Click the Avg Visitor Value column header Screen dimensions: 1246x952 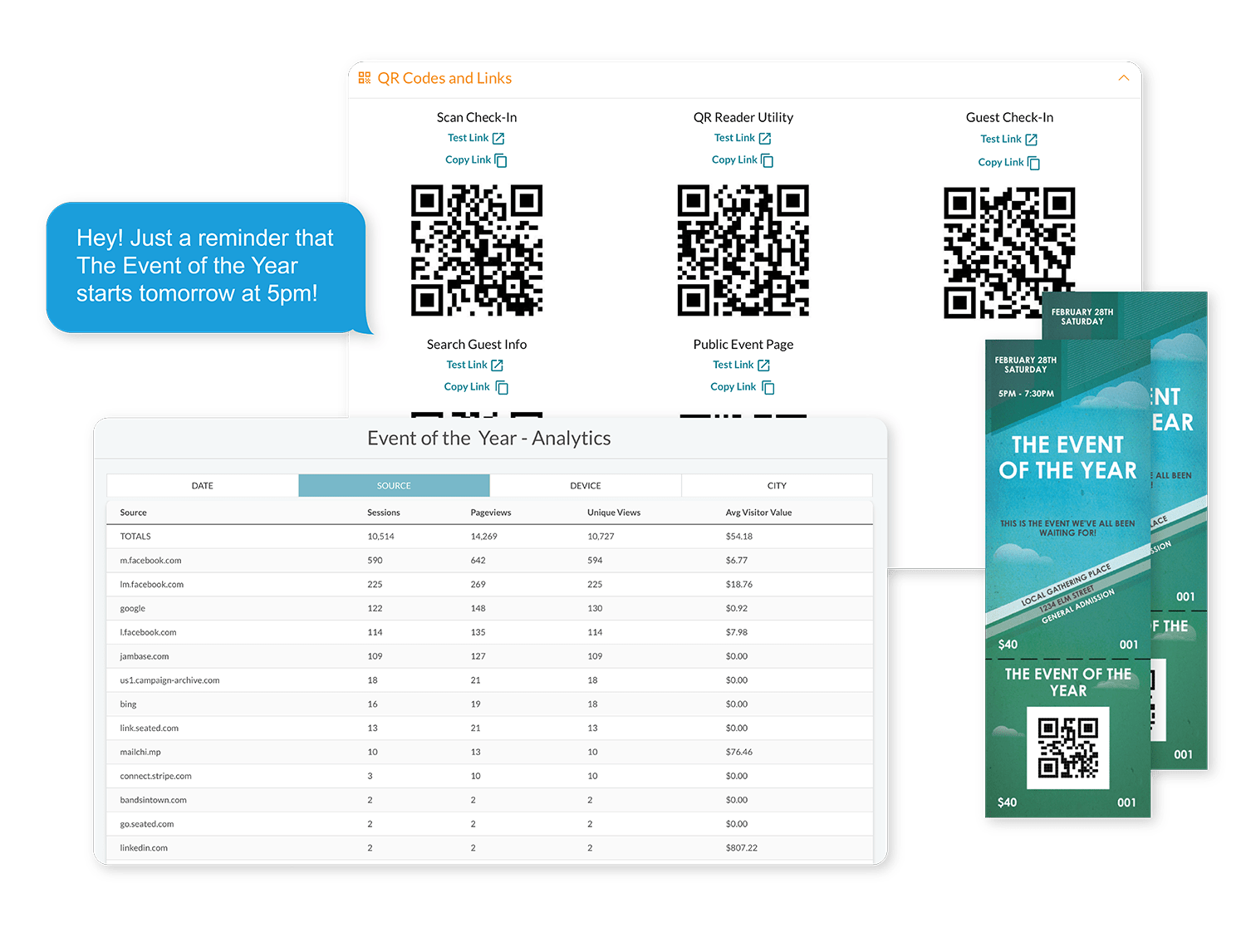point(758,513)
